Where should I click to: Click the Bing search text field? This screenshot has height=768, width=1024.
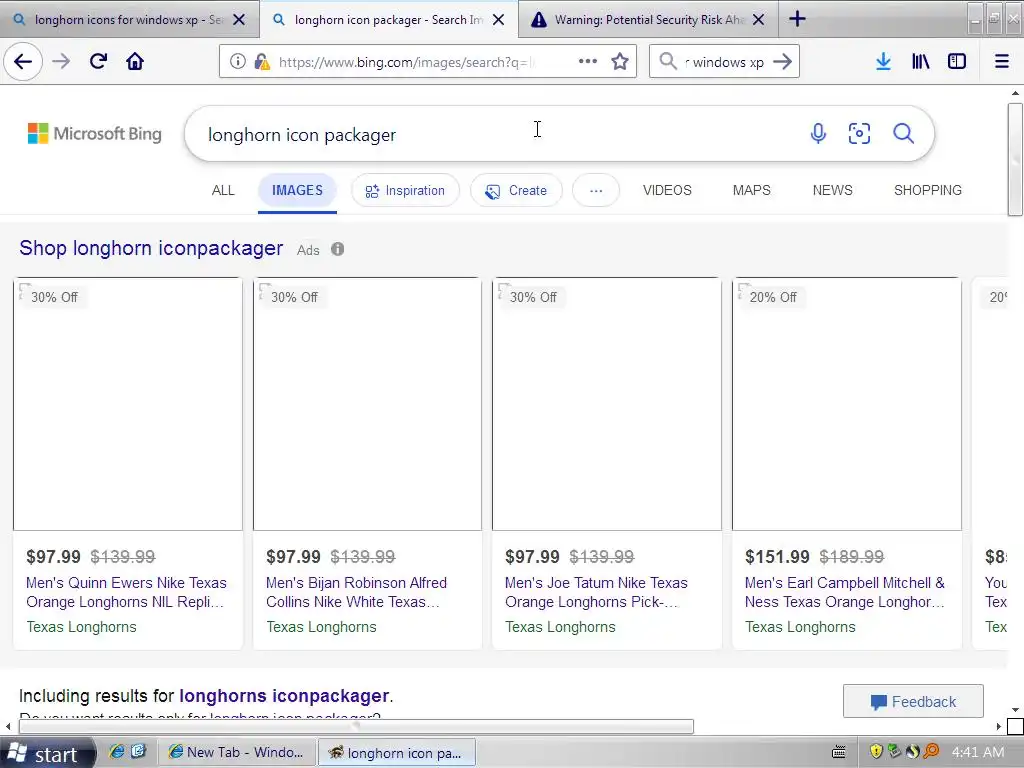tap(496, 134)
